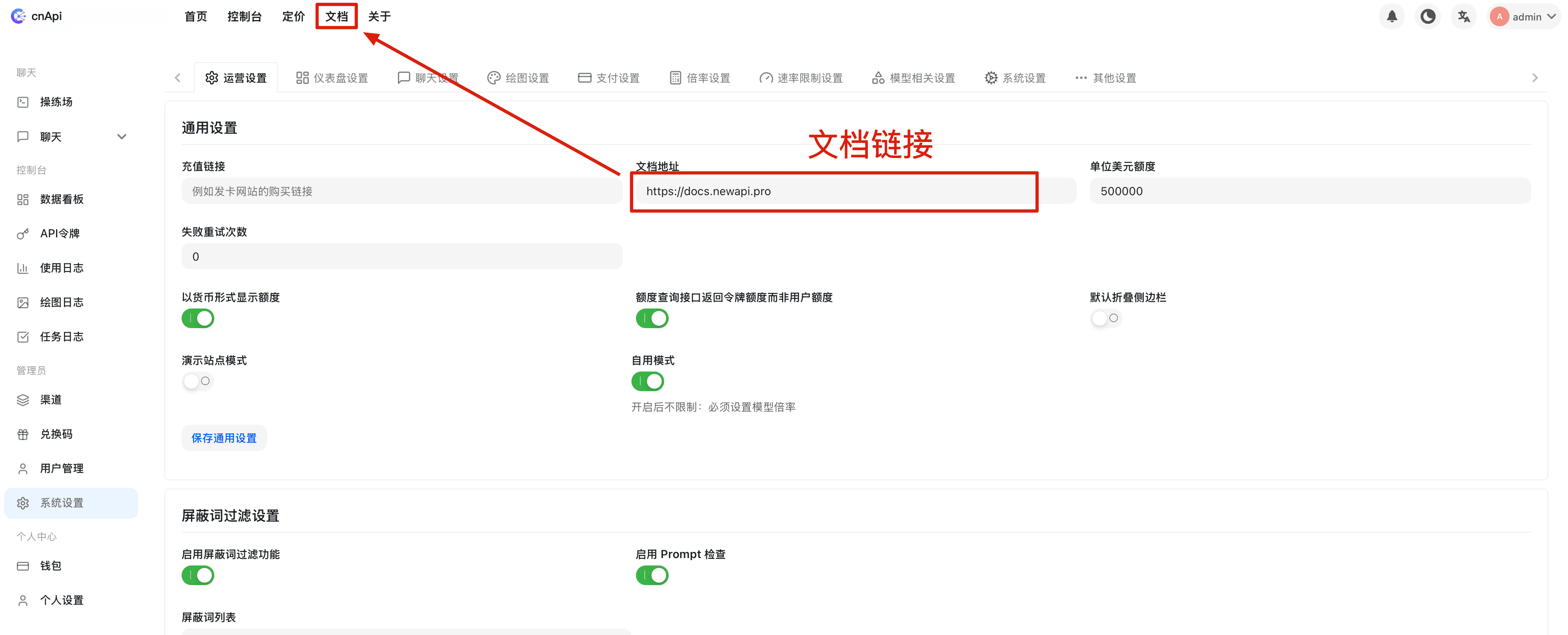Disable 自用模式 switch
Screen dimensions: 1568x635
pos(648,381)
